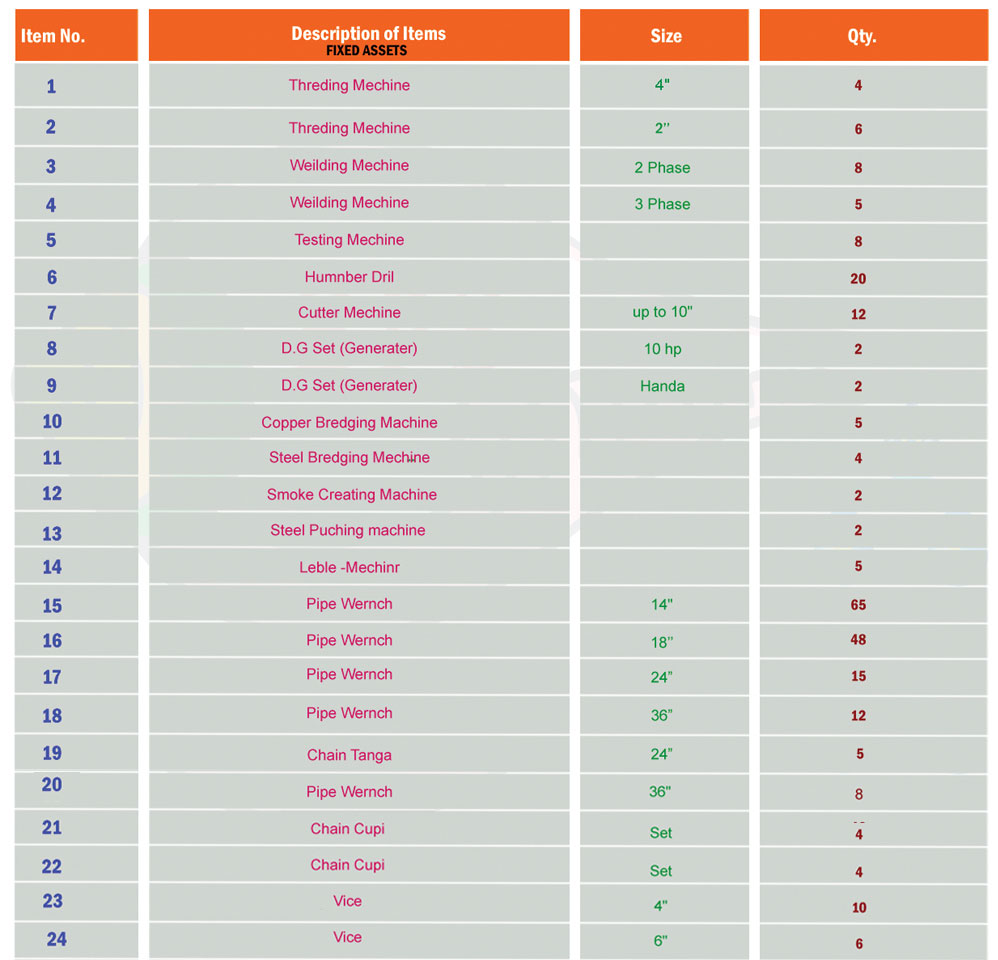
Task: Select the Description of Items header
Action: pyautogui.click(x=368, y=35)
